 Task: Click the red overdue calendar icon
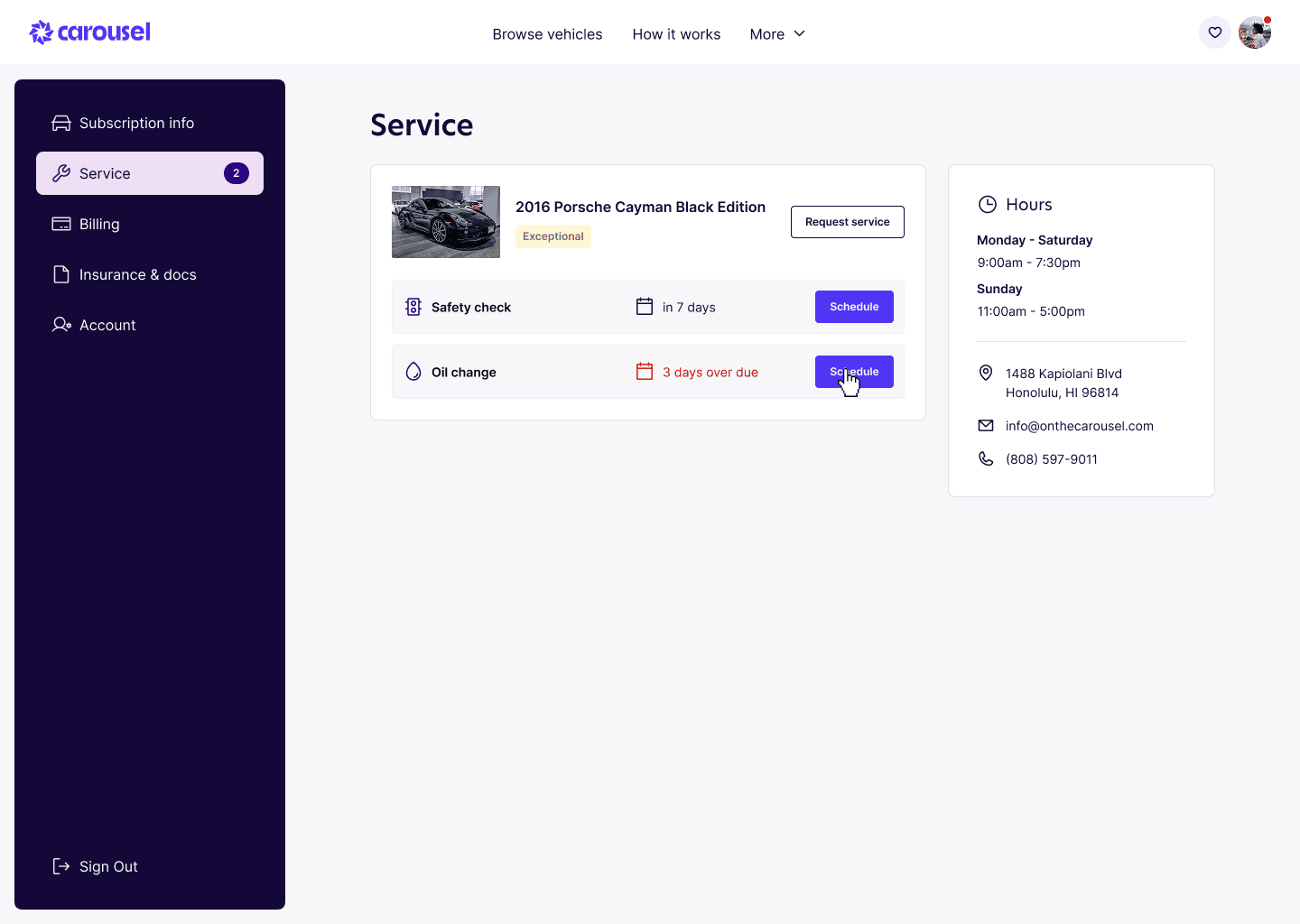(644, 372)
